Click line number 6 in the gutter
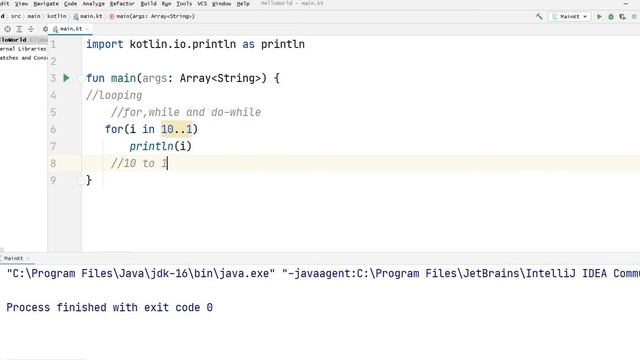Screen dimensions: 640x360 (x=53, y=129)
